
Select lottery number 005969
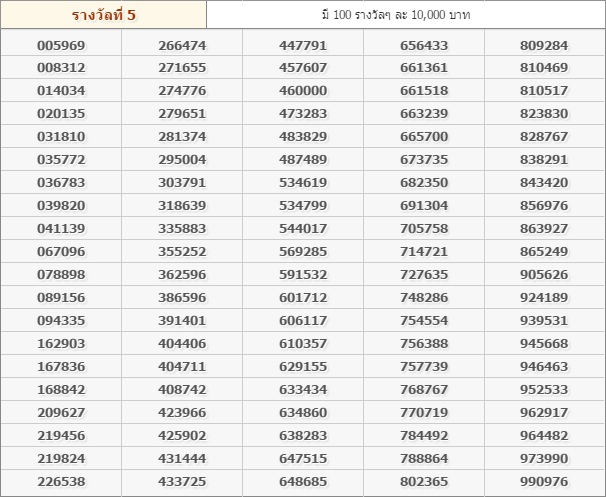[x=61, y=45]
